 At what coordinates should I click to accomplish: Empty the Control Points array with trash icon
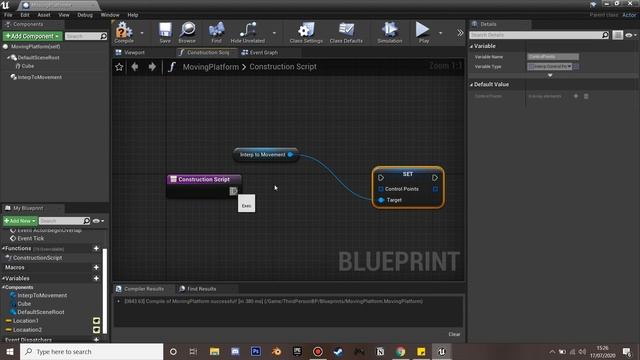pos(586,96)
